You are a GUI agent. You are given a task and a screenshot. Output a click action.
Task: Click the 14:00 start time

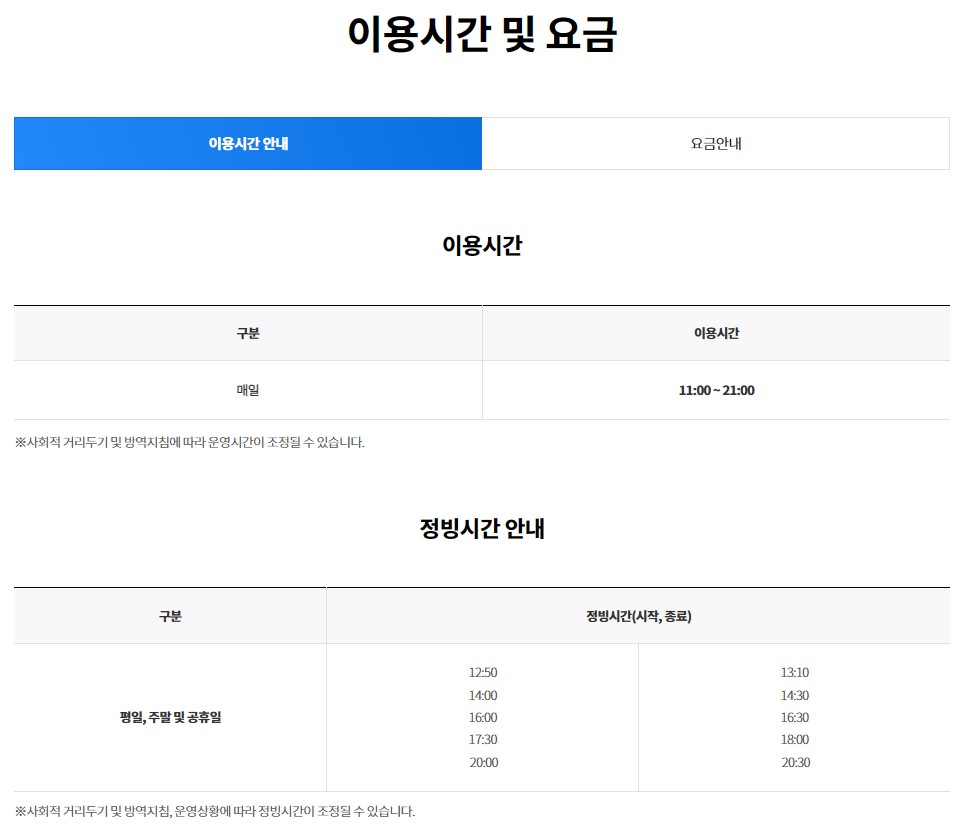coord(483,695)
